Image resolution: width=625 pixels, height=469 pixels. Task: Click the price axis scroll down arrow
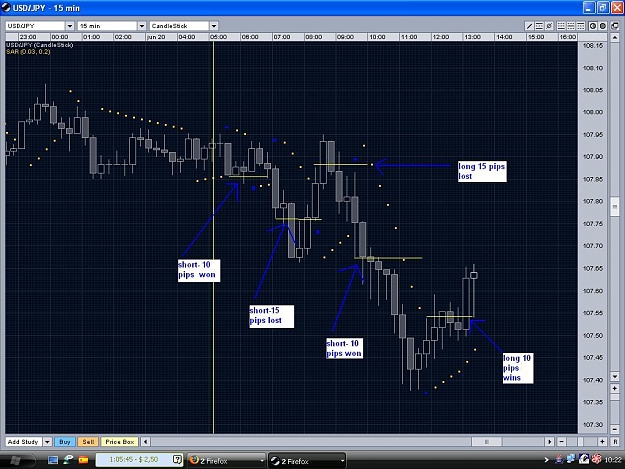pyautogui.click(x=615, y=377)
